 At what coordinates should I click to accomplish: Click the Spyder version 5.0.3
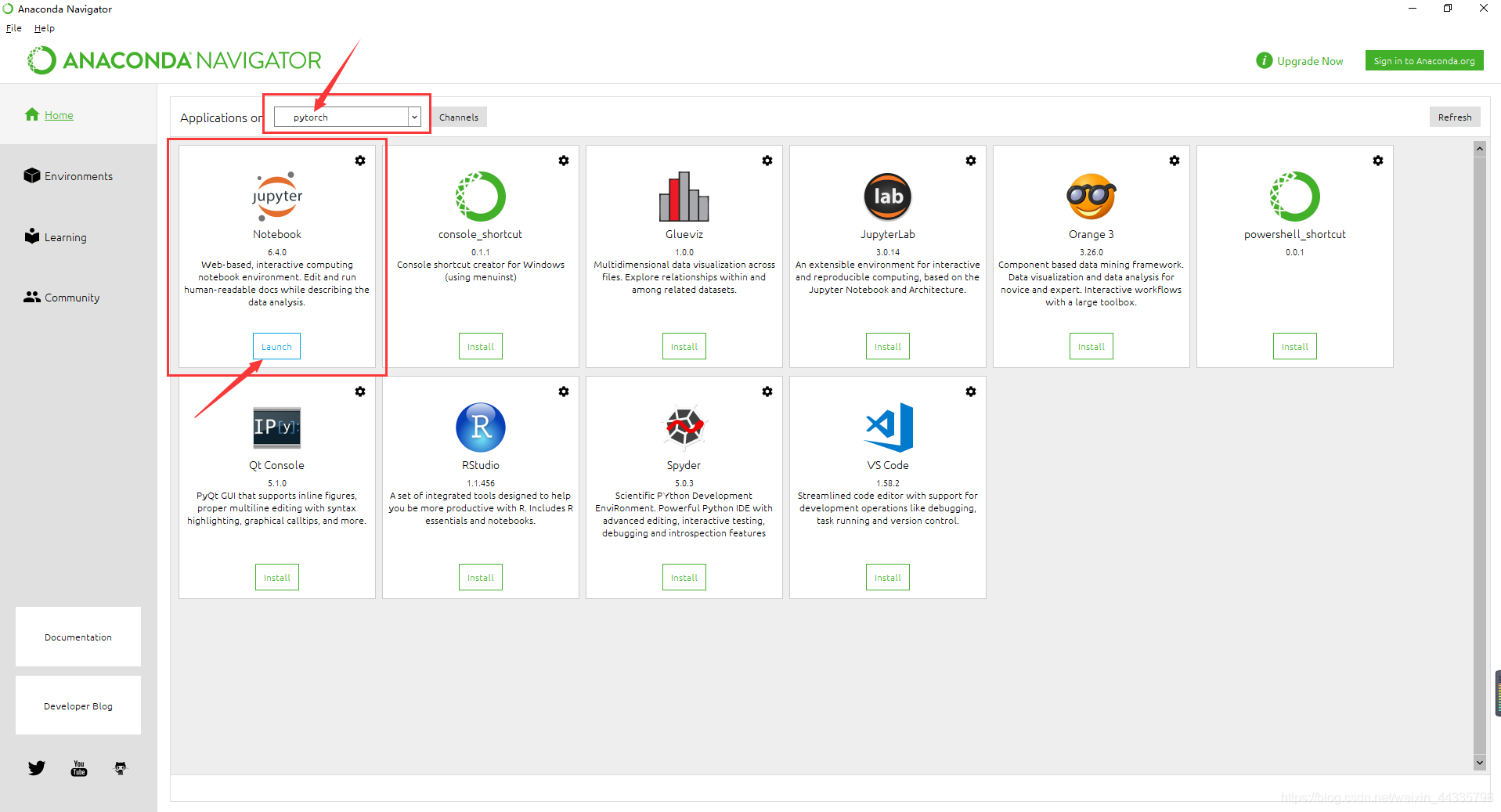[x=684, y=483]
